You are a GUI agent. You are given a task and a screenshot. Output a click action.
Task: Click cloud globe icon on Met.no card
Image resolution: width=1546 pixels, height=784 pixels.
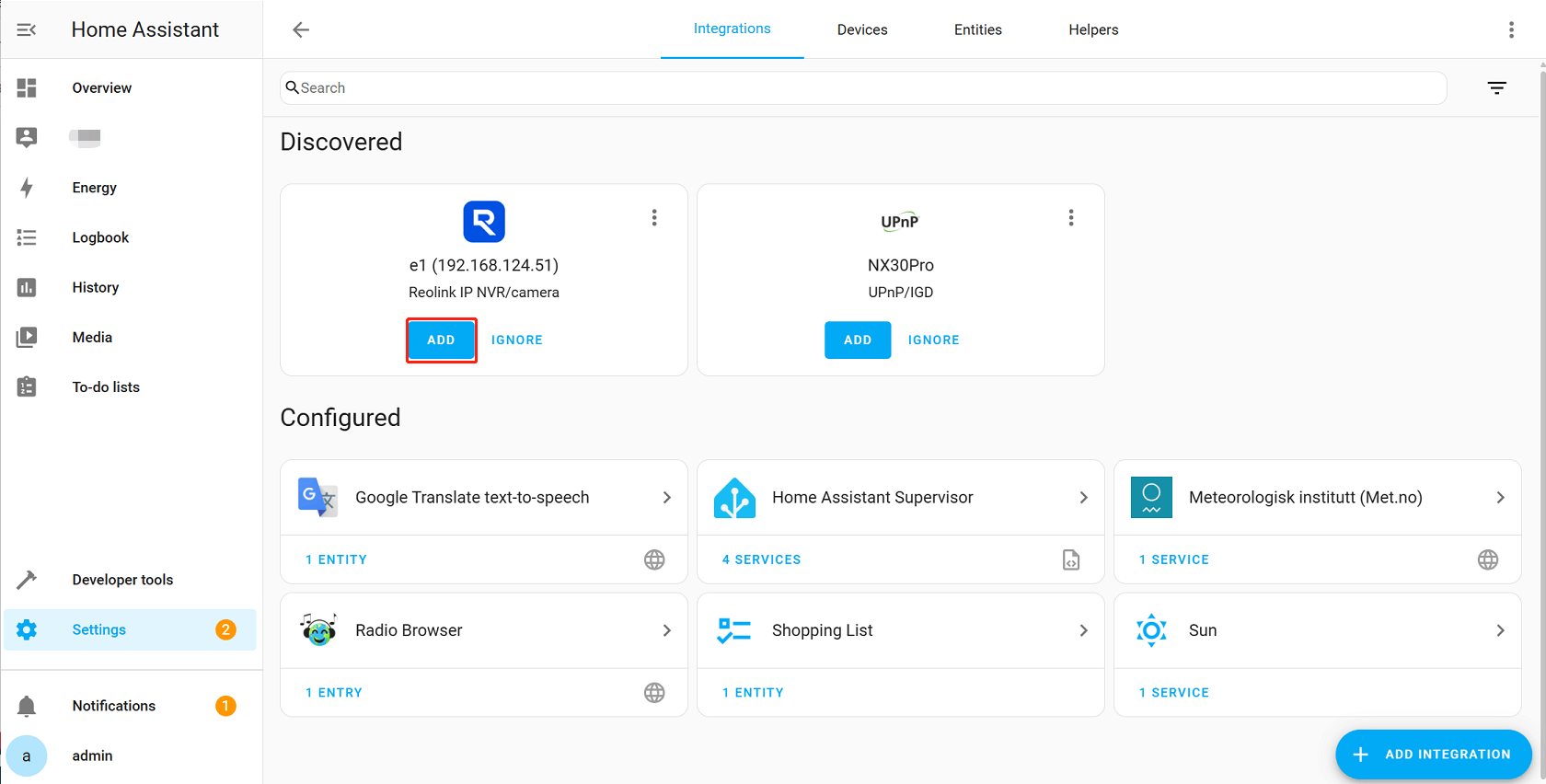point(1488,559)
